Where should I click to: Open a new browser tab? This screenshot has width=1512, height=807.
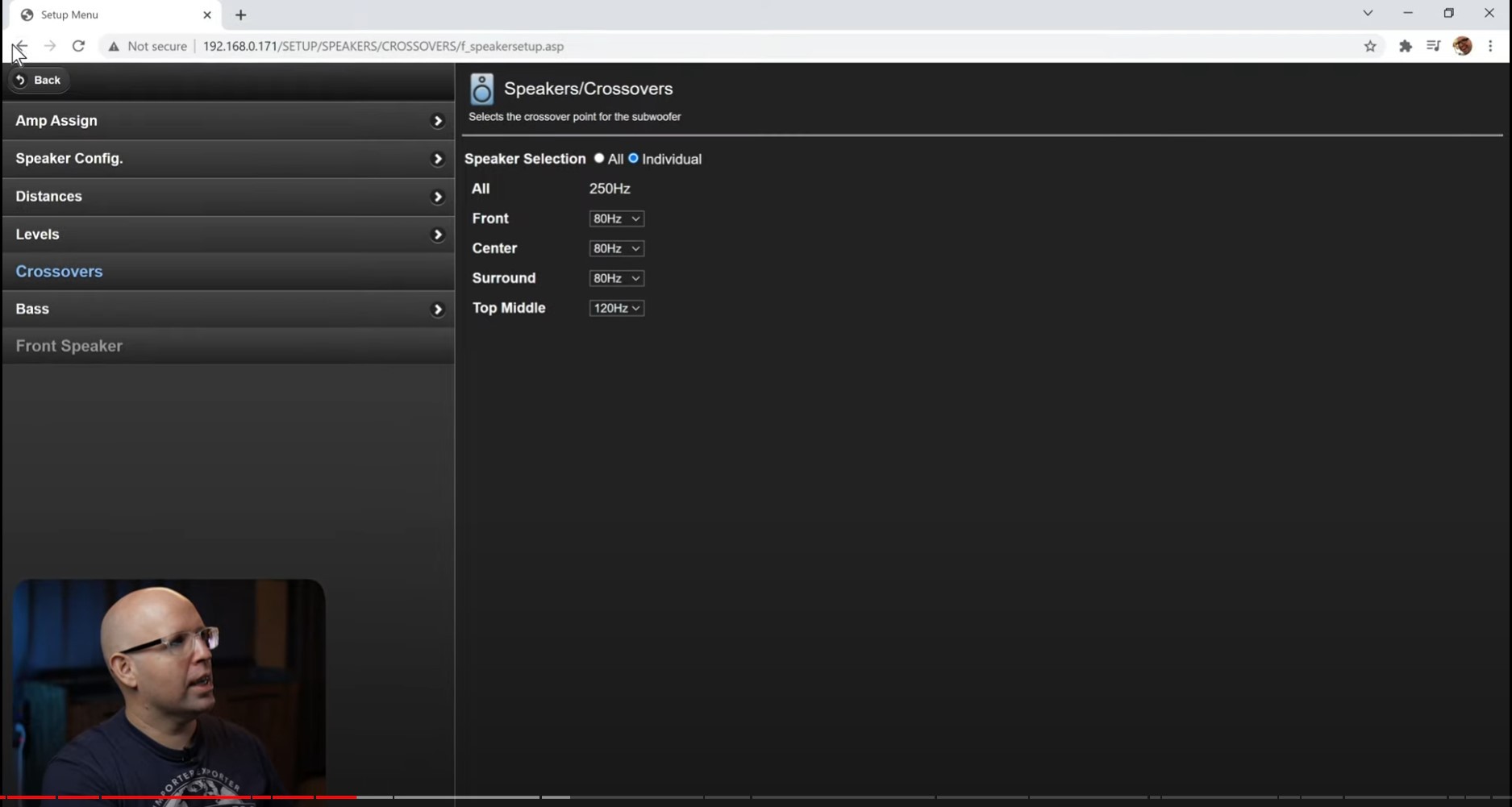[x=240, y=15]
